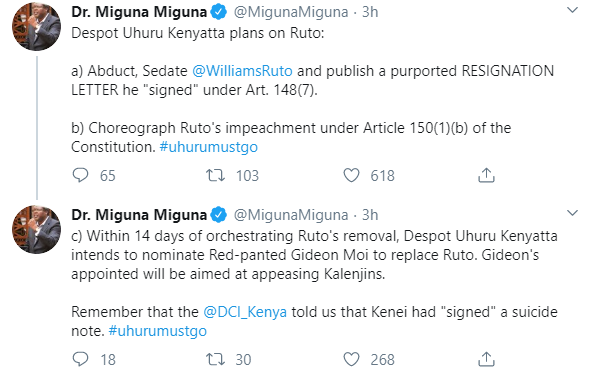
Task: Share the second tweet about Gideon Moi
Action: [x=486, y=359]
